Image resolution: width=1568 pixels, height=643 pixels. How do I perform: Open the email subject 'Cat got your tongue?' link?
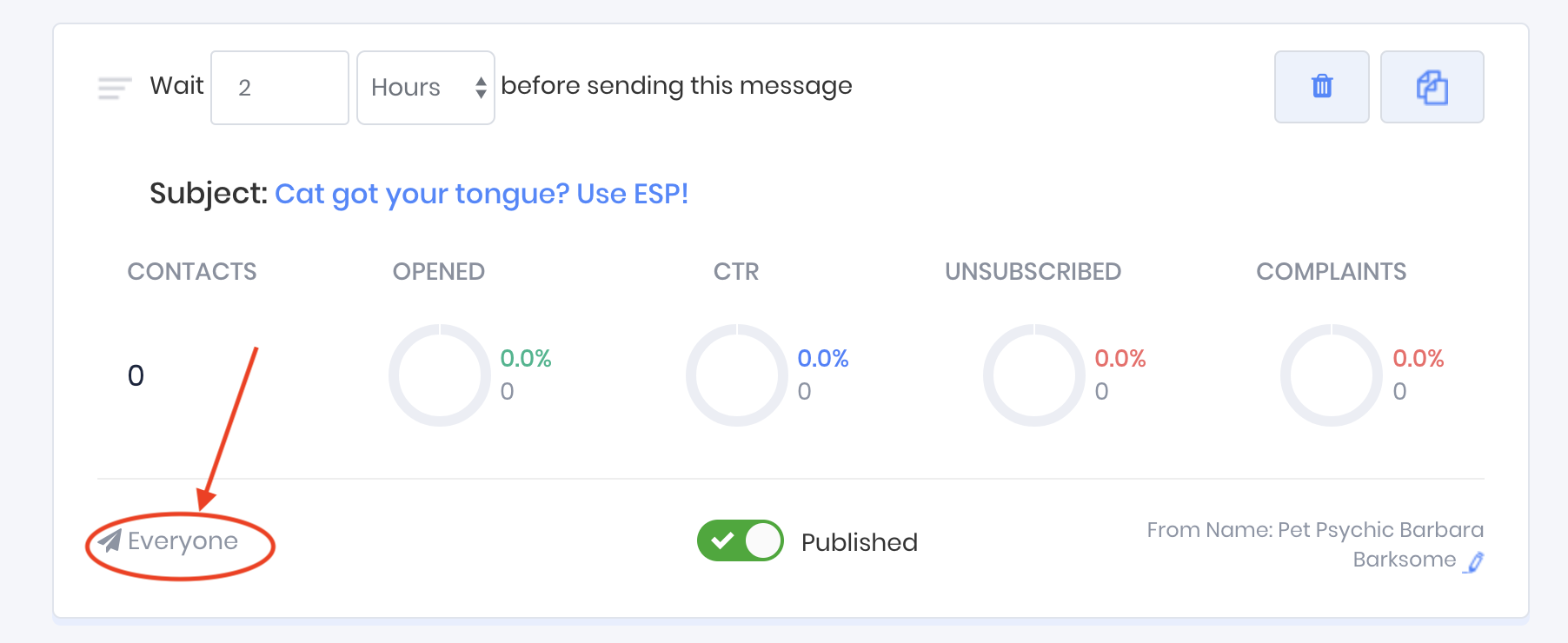click(481, 194)
